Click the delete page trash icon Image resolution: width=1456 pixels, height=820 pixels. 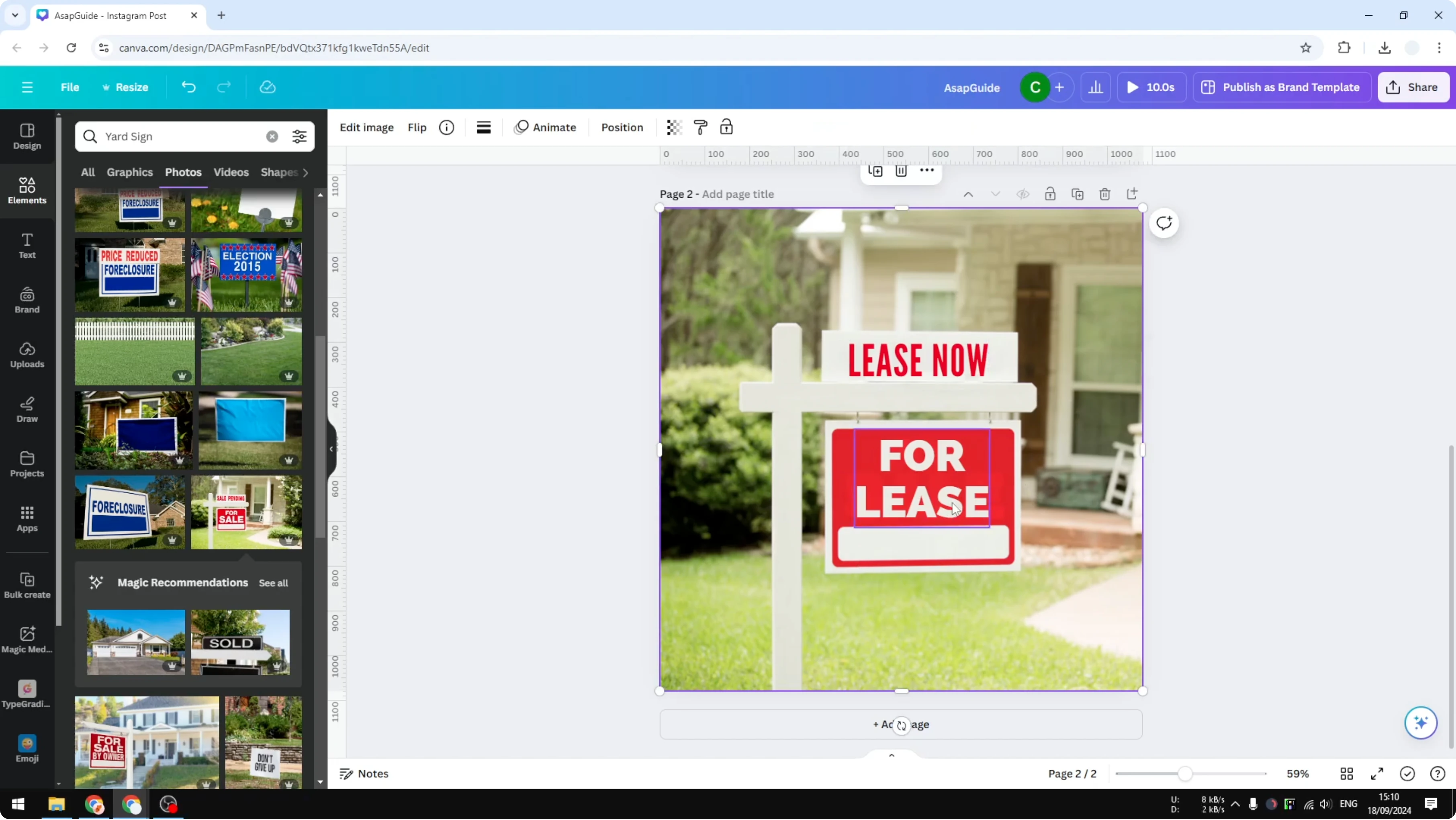point(1105,194)
